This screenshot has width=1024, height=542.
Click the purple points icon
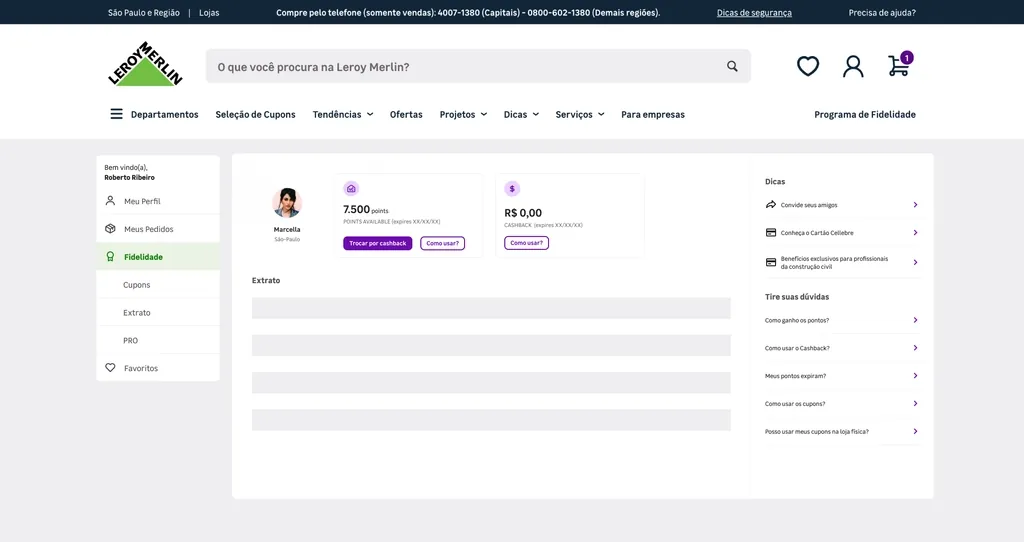click(x=351, y=189)
